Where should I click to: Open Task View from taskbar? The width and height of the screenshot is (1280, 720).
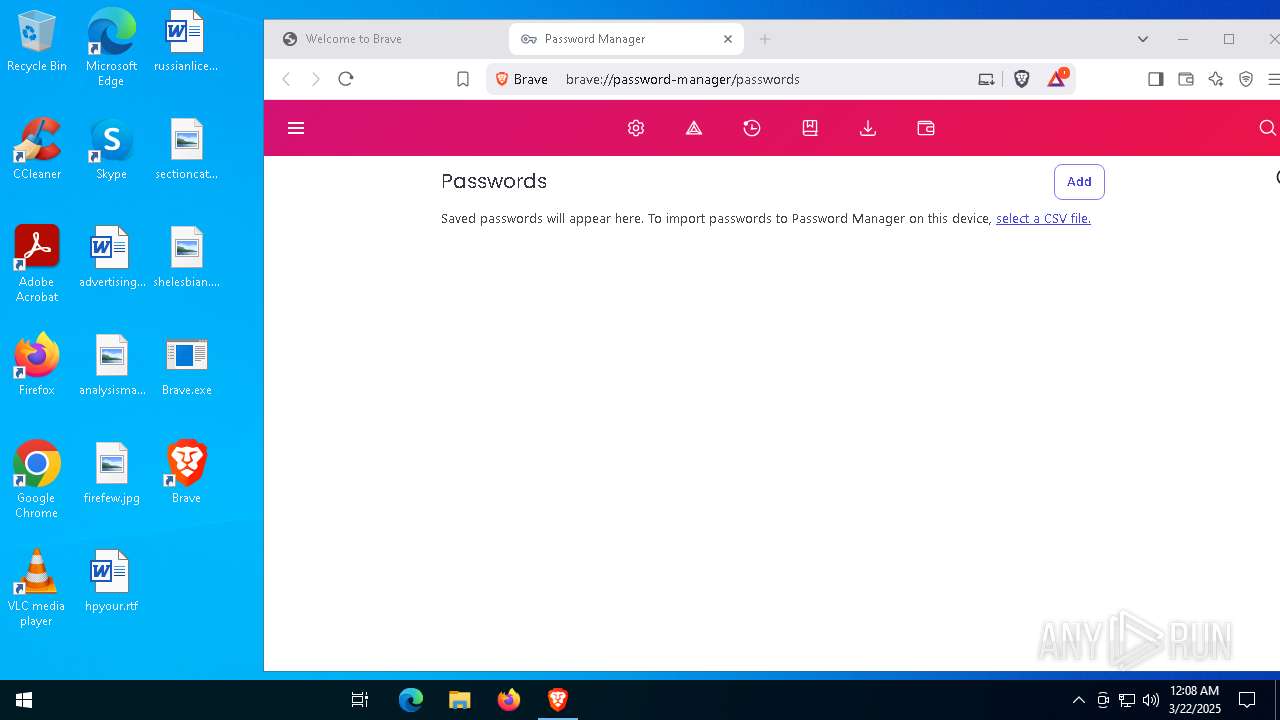(360, 700)
